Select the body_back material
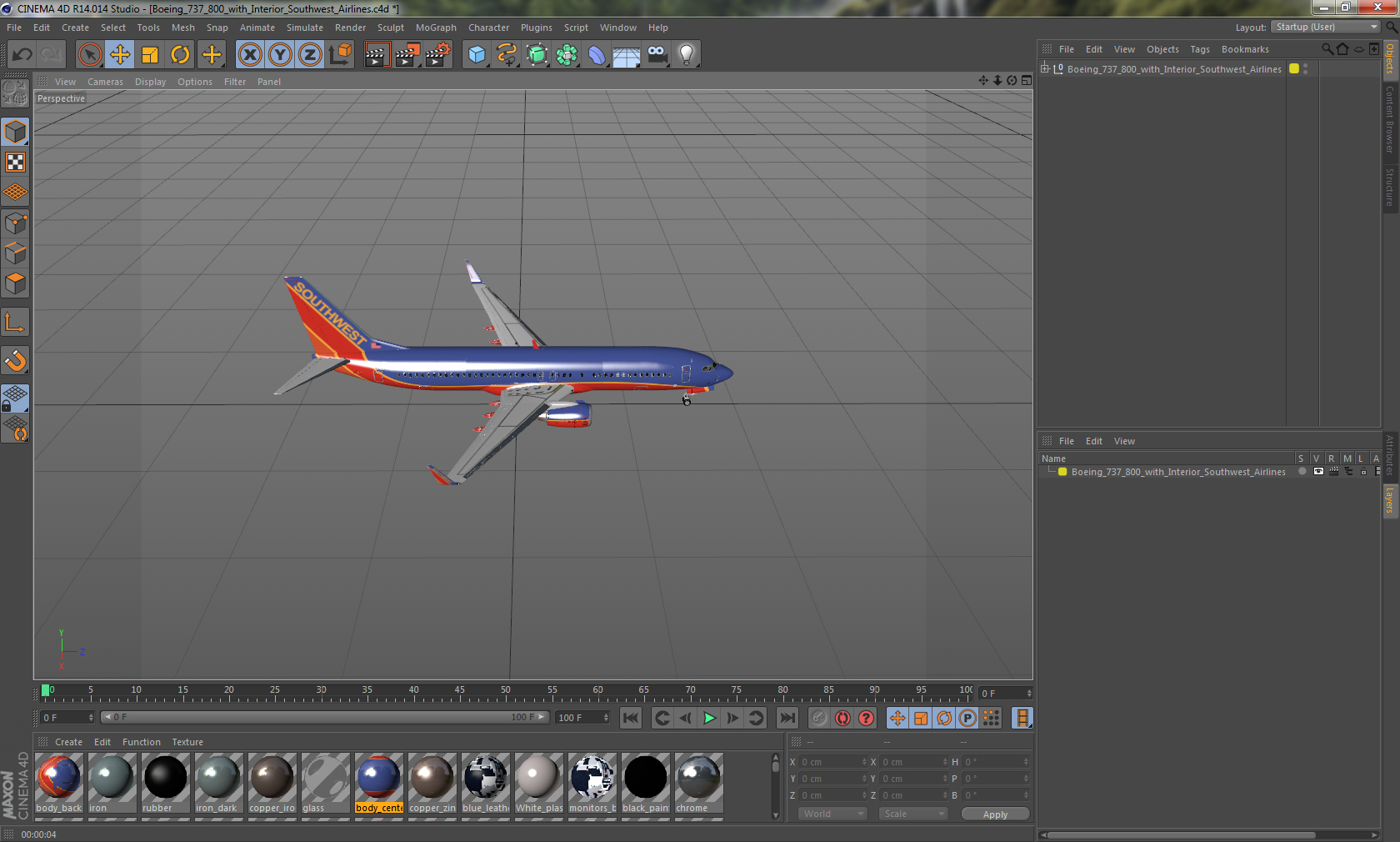Viewport: 1400px width, 842px height. 59,783
